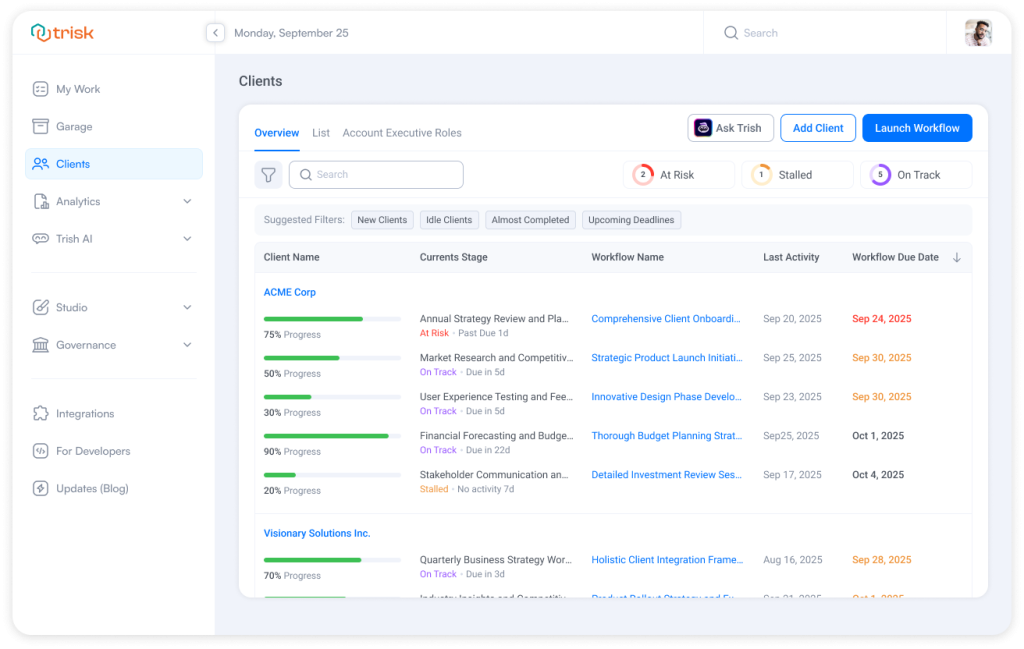1024x649 pixels.
Task: Toggle the Workflow Due Date sort arrow
Action: point(958,257)
